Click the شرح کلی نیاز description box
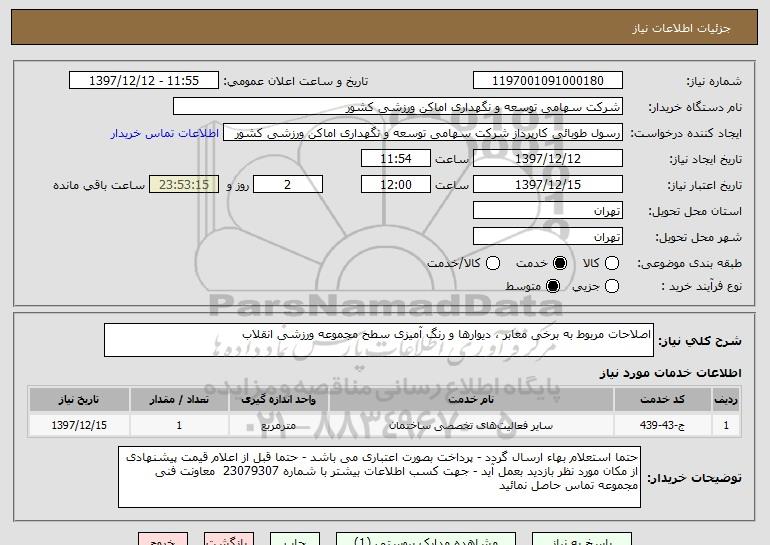The height and width of the screenshot is (545, 770). pyautogui.click(x=379, y=340)
